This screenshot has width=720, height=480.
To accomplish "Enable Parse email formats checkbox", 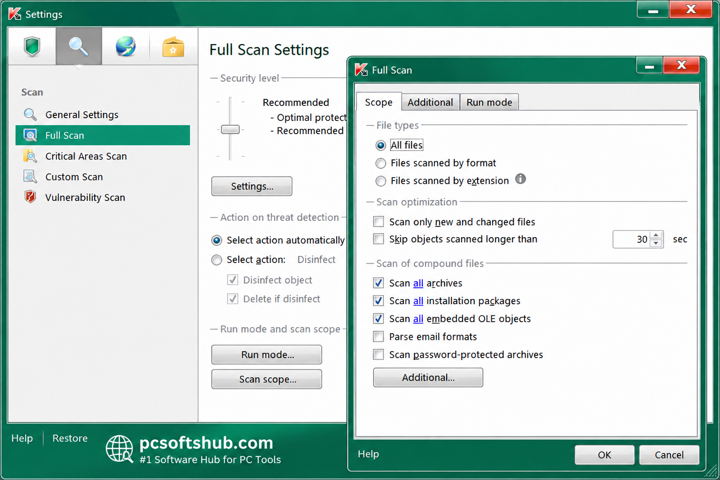I will click(x=378, y=337).
